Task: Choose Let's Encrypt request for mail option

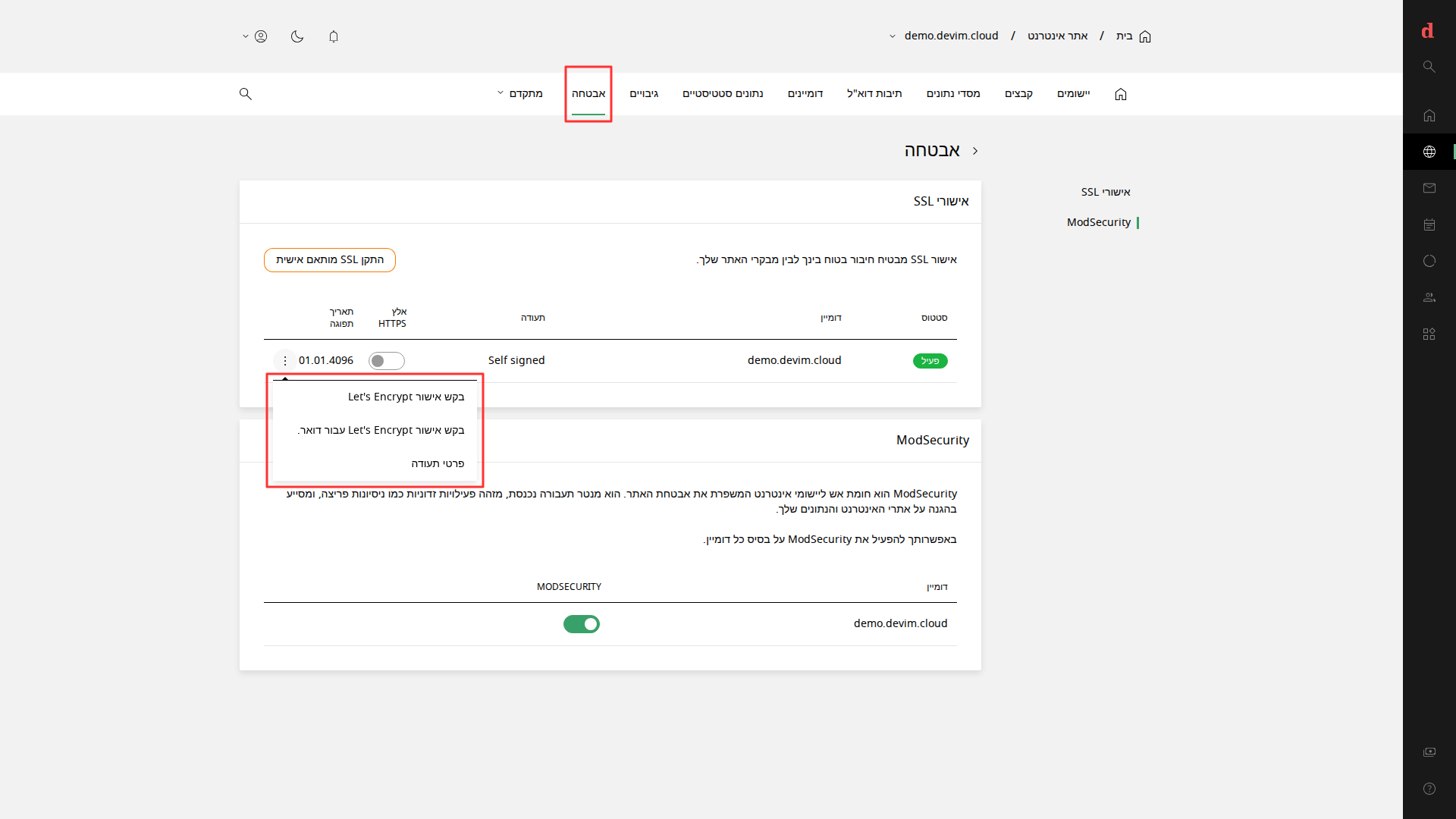Action: click(375, 431)
